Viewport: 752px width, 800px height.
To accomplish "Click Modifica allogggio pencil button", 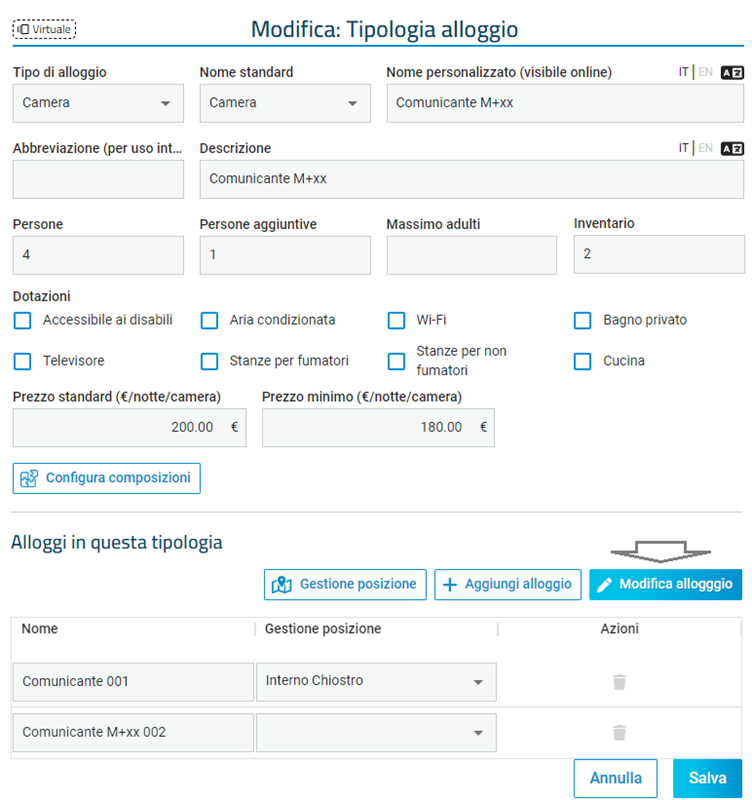I will (665, 584).
